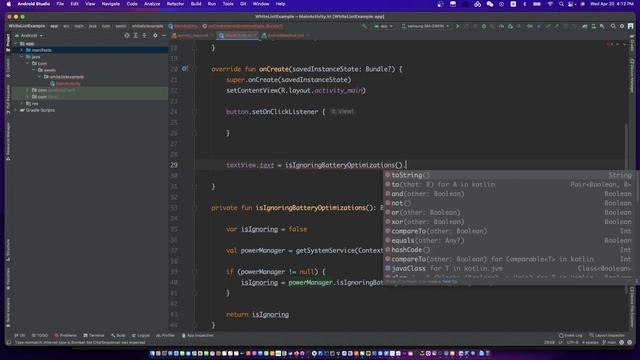Open the Build menu
The height and width of the screenshot is (360, 640).
[196, 4]
